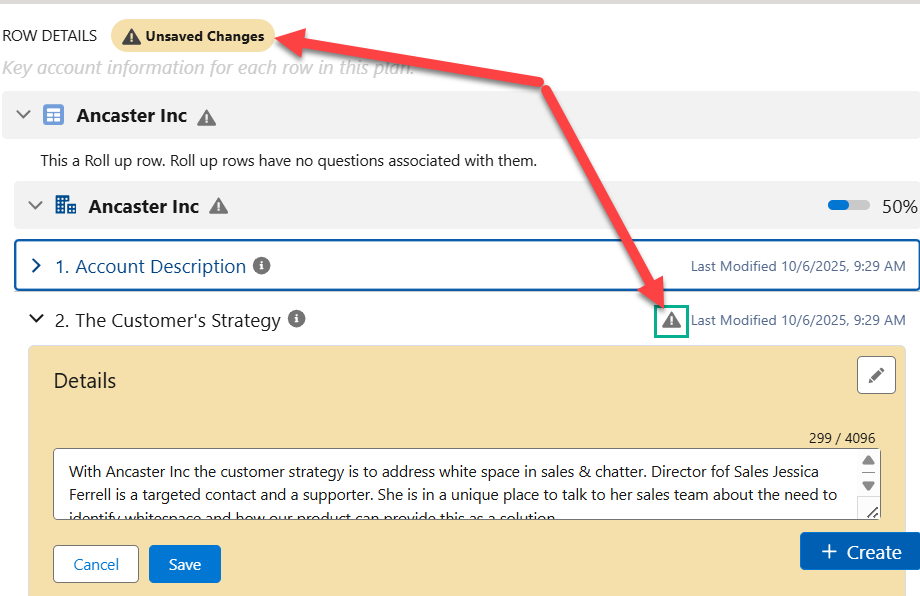Click info icon next to Account Description
This screenshot has width=920, height=596.
(x=261, y=266)
